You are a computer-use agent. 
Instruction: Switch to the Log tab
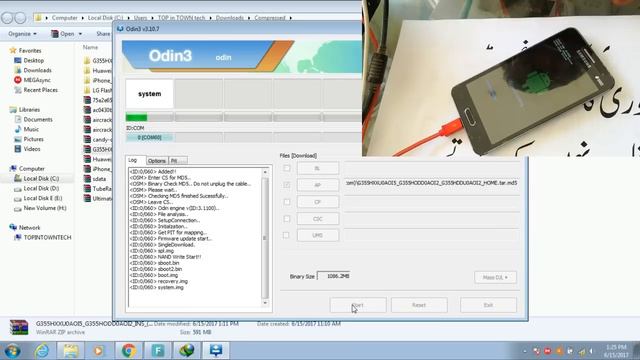[x=135, y=160]
